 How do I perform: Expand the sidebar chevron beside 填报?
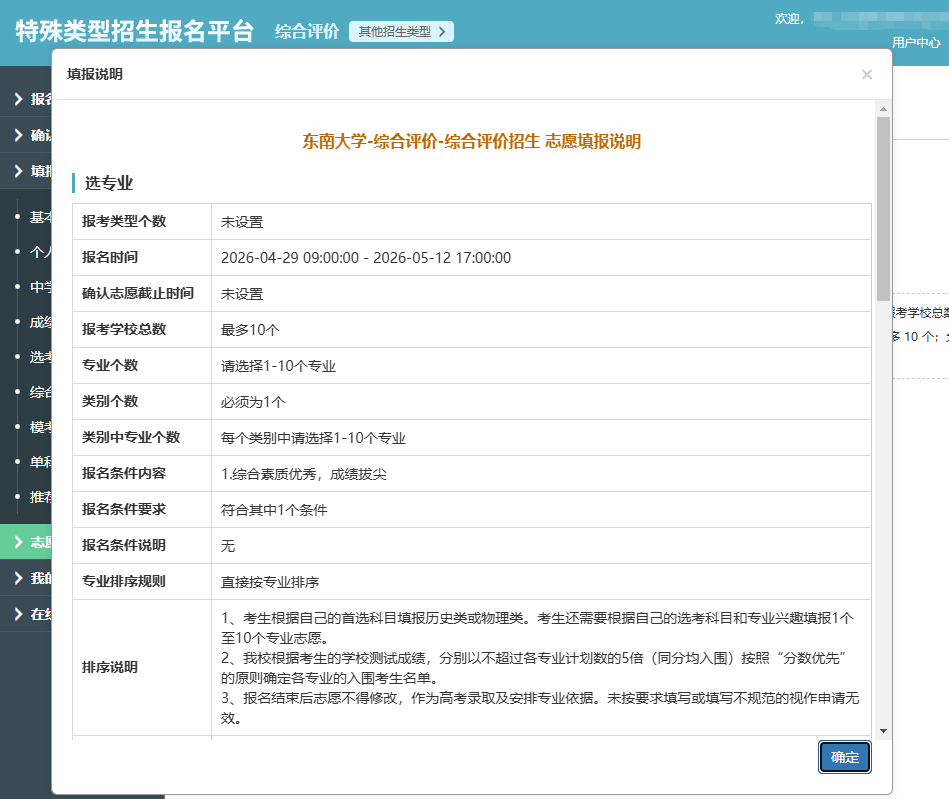pos(19,171)
